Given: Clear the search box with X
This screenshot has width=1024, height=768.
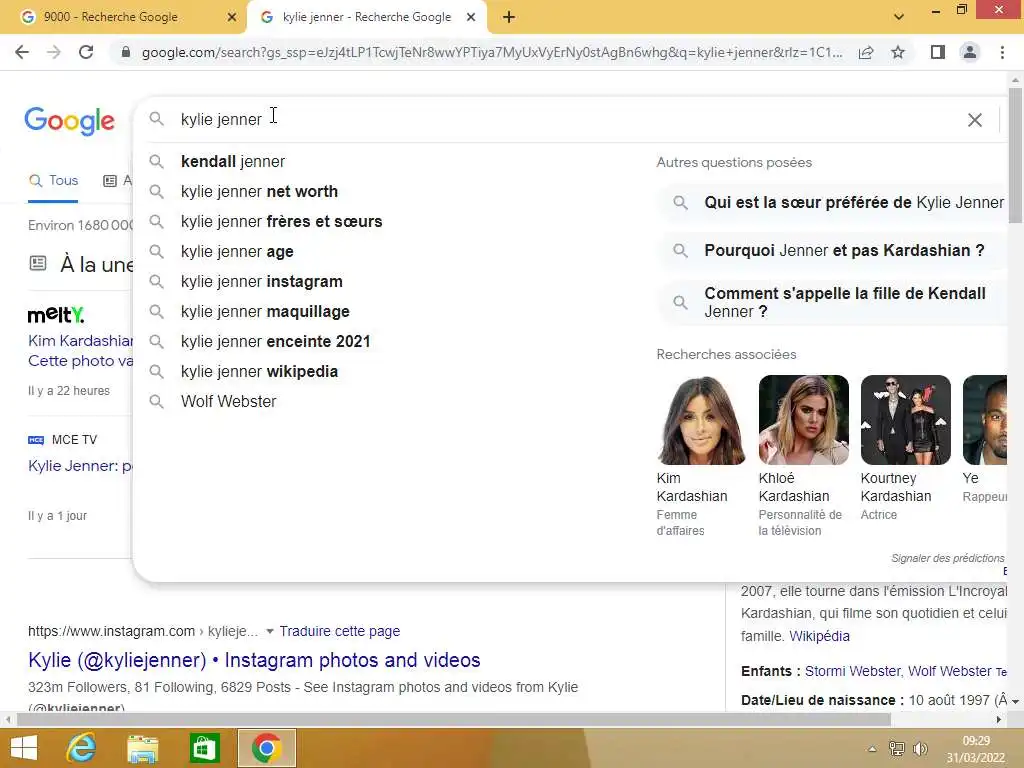Looking at the screenshot, I should (974, 120).
